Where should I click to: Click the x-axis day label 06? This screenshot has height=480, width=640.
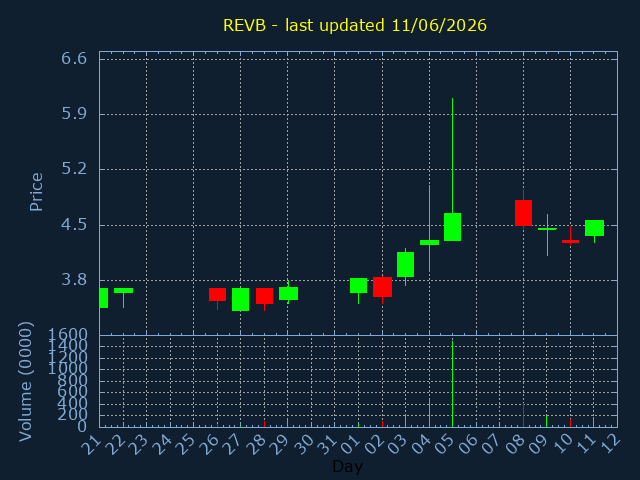pos(467,444)
